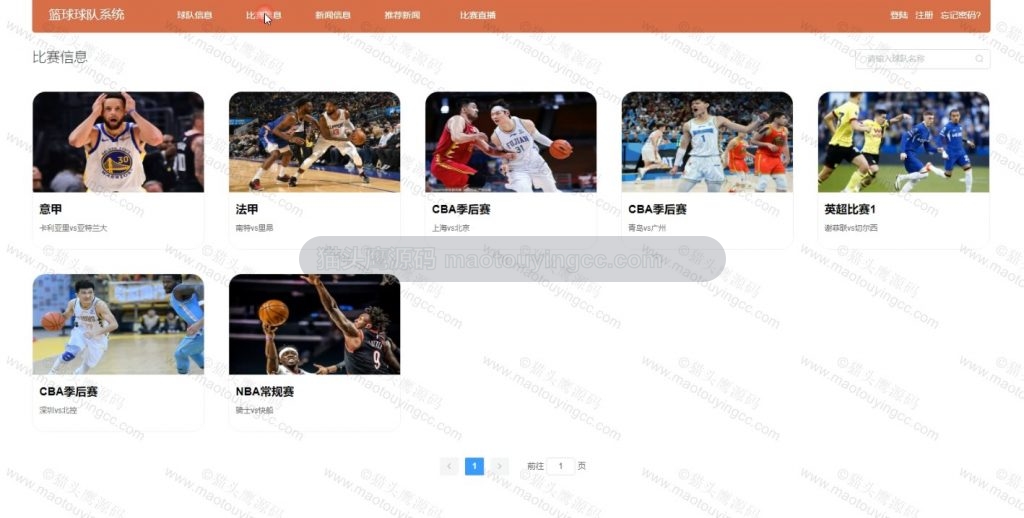Open the 比赛直播 menu item
This screenshot has height=518, width=1024.
477,15
